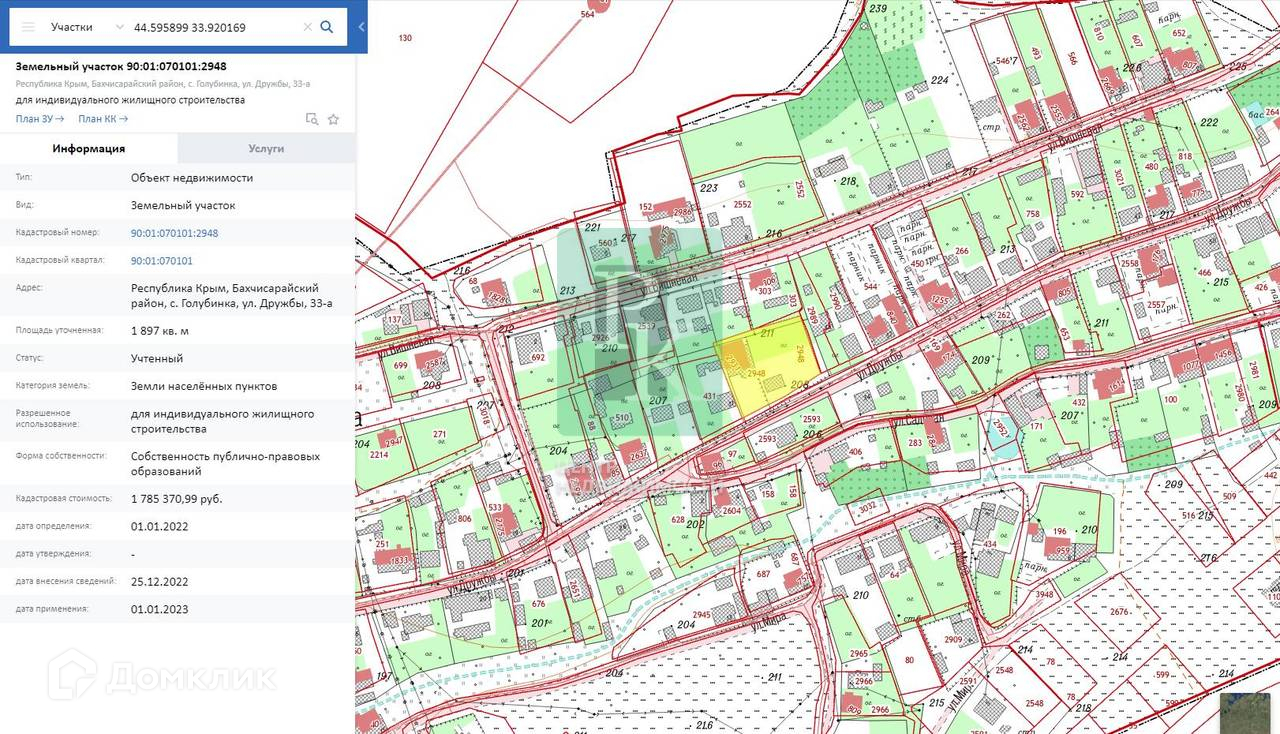Switch to satellite basemap thumbnail
Image resolution: width=1280 pixels, height=734 pixels.
click(x=1244, y=712)
